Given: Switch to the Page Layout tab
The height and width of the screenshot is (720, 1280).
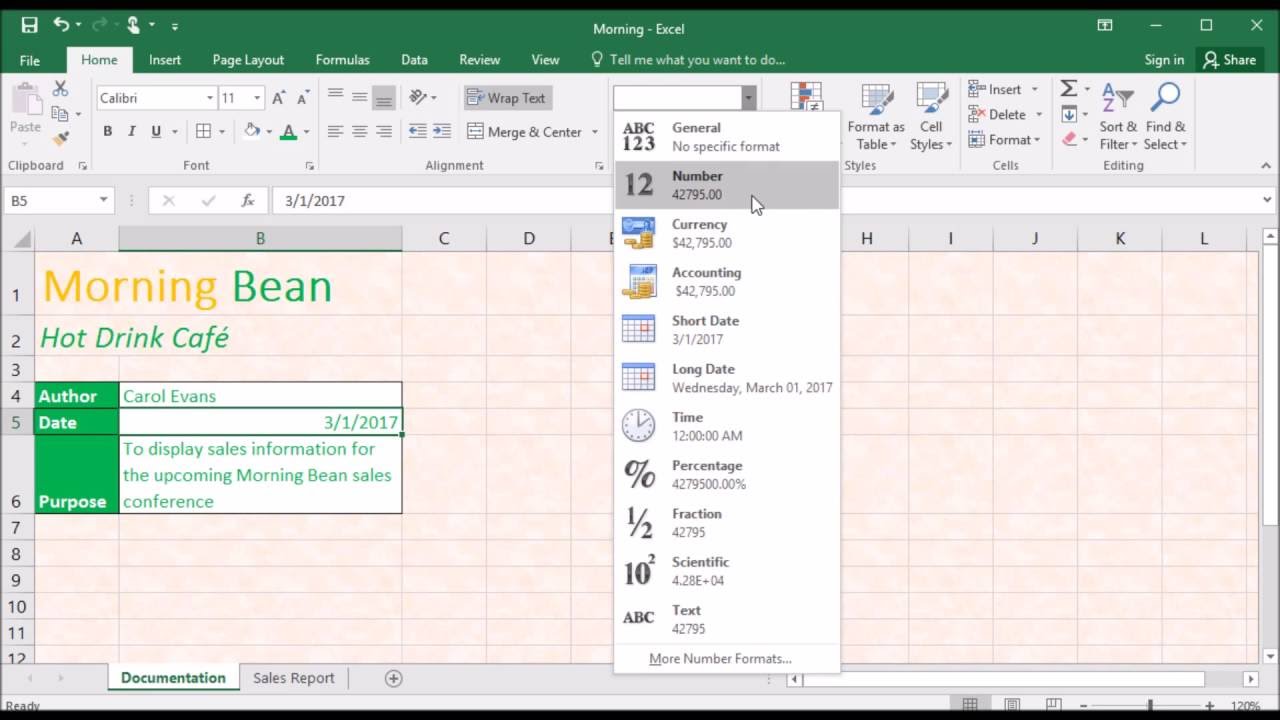Looking at the screenshot, I should 248,60.
